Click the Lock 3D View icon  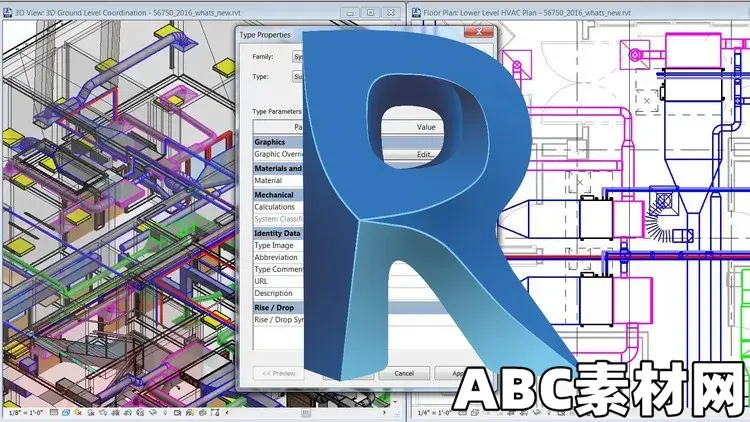[x=140, y=412]
